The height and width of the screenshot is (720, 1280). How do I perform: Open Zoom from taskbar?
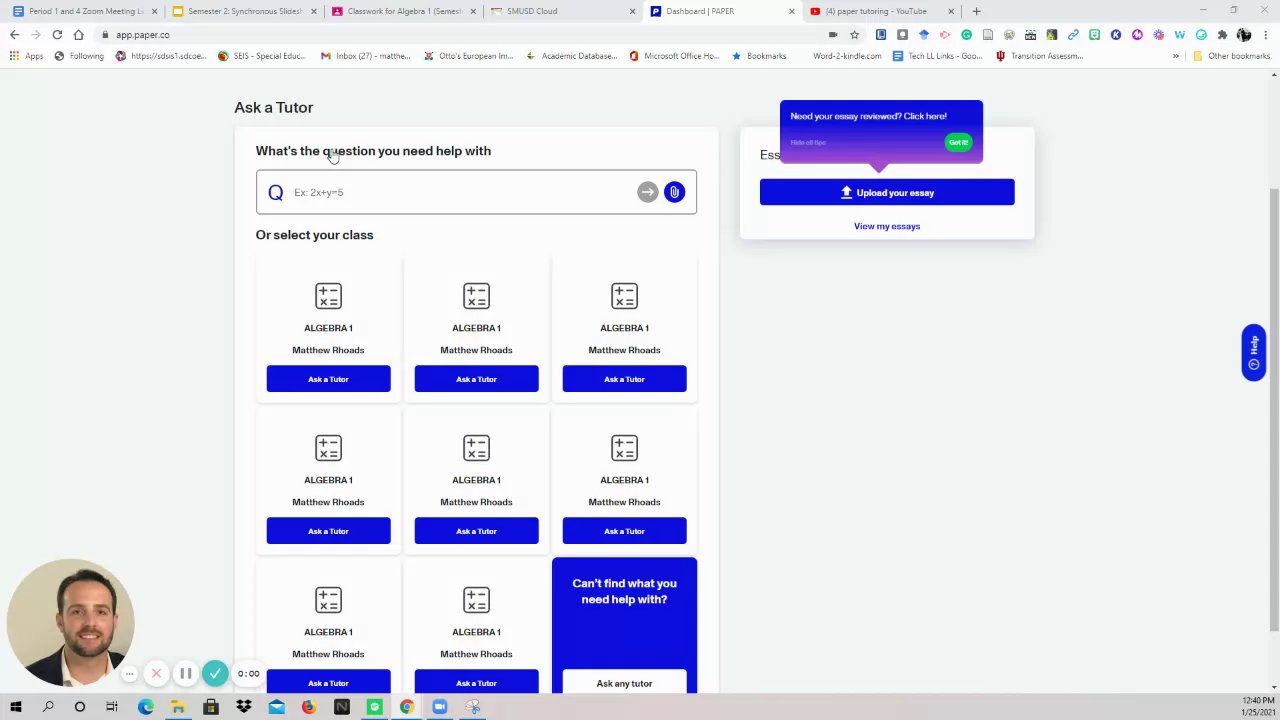point(439,707)
